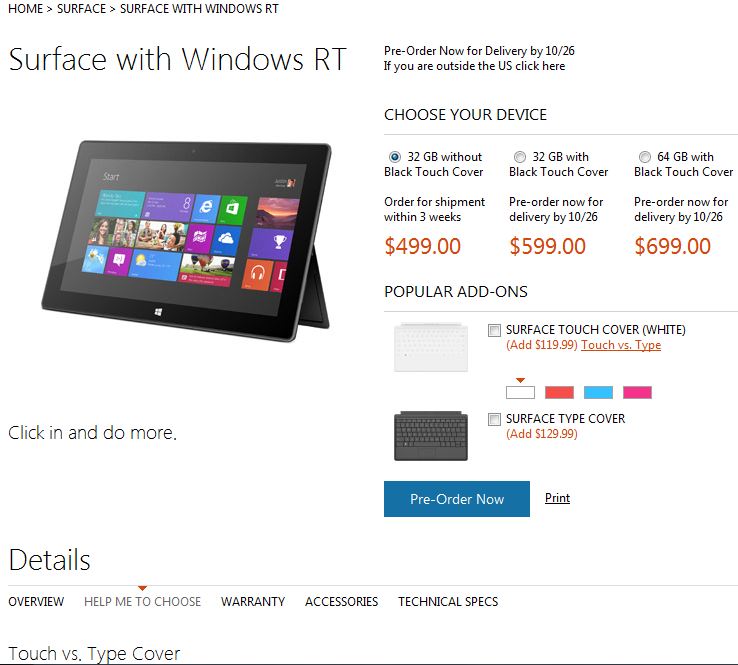This screenshot has width=738, height=665.
Task: Click the Pre-Order Now button
Action: [x=457, y=499]
